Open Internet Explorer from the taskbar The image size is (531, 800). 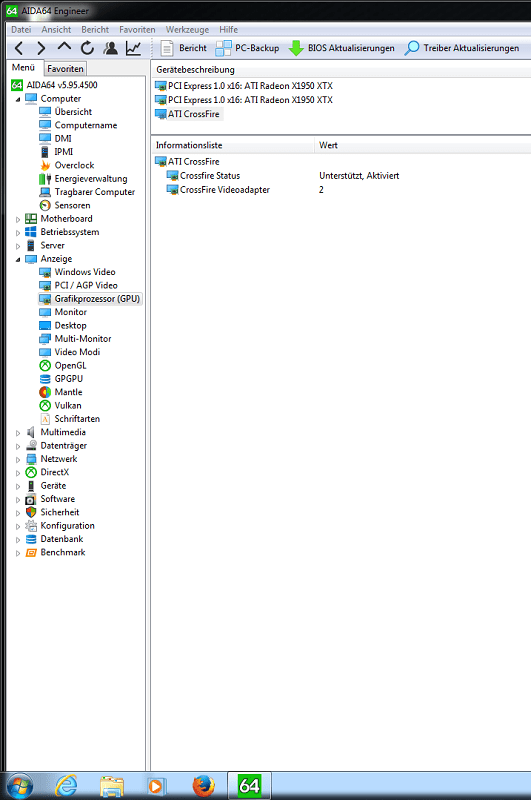[x=66, y=786]
